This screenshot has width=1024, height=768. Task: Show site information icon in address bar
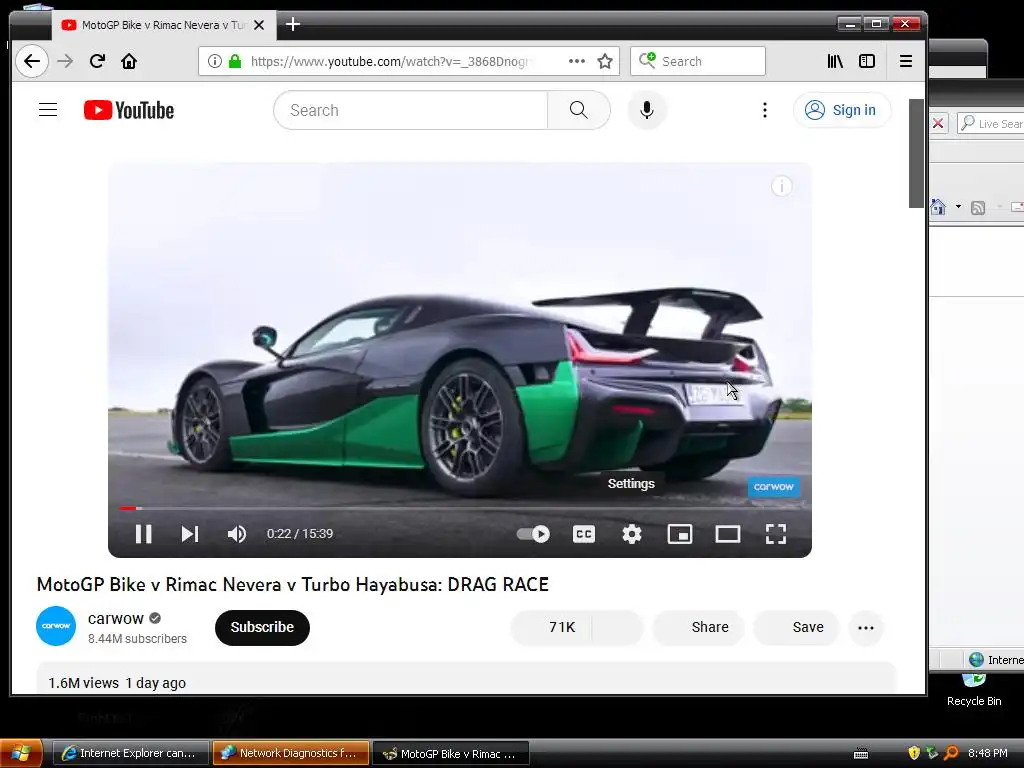tap(214, 61)
